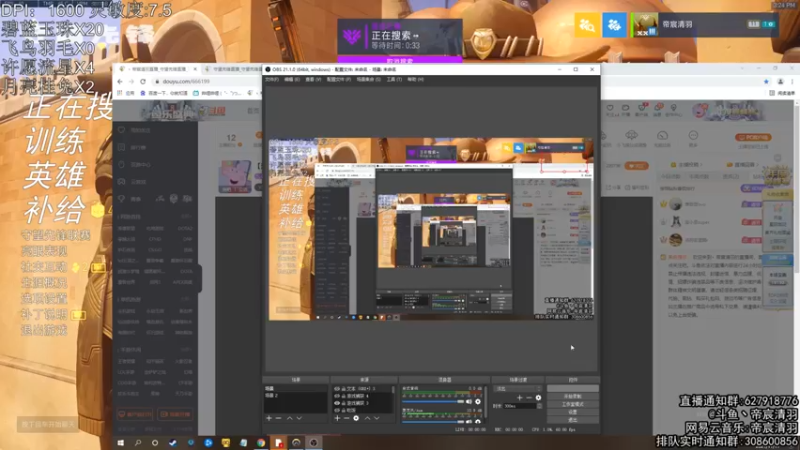Move selected source up with arrow
800x450 pixels.
click(367, 418)
